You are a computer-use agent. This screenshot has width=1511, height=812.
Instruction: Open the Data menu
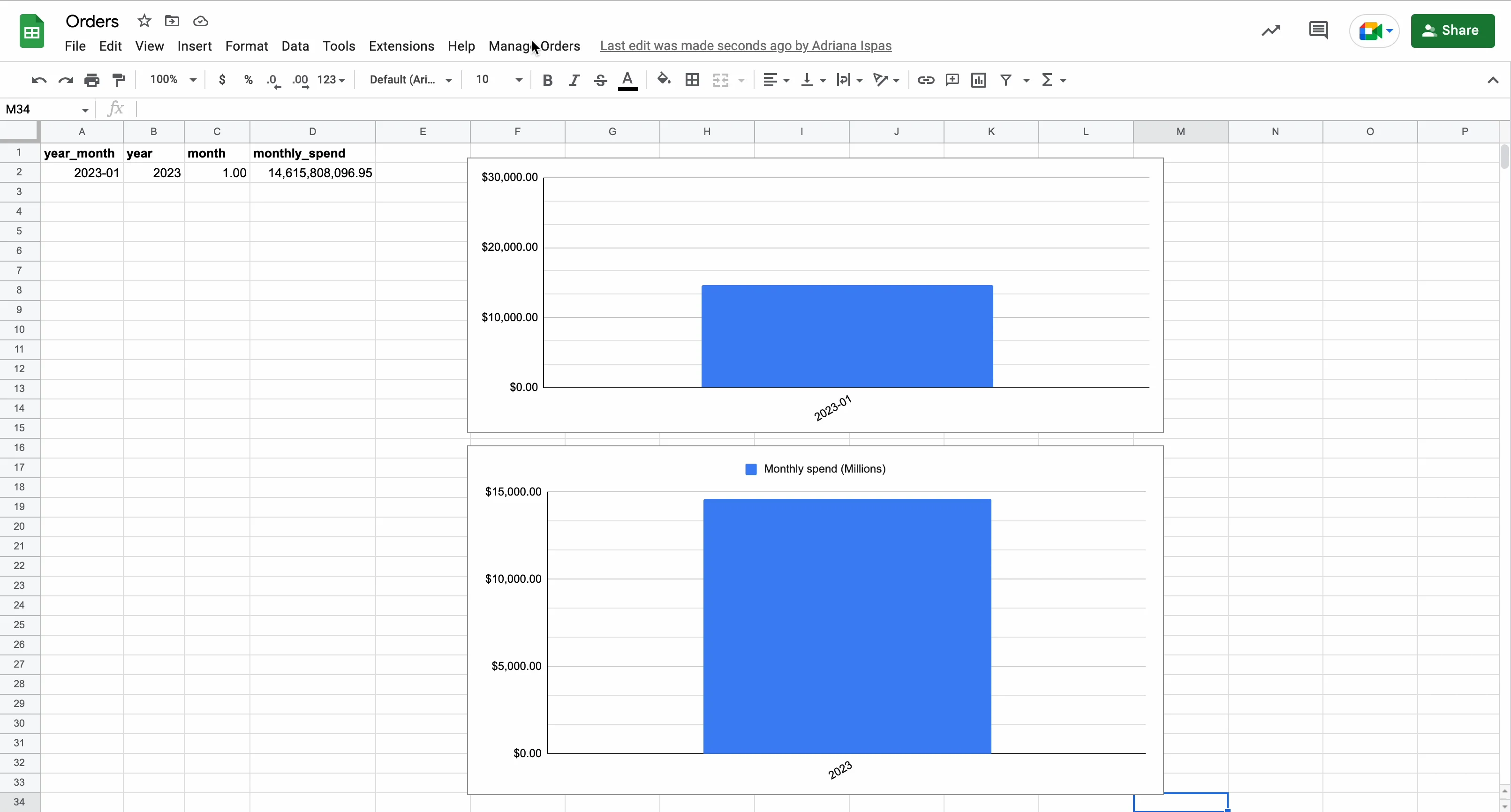coord(295,46)
